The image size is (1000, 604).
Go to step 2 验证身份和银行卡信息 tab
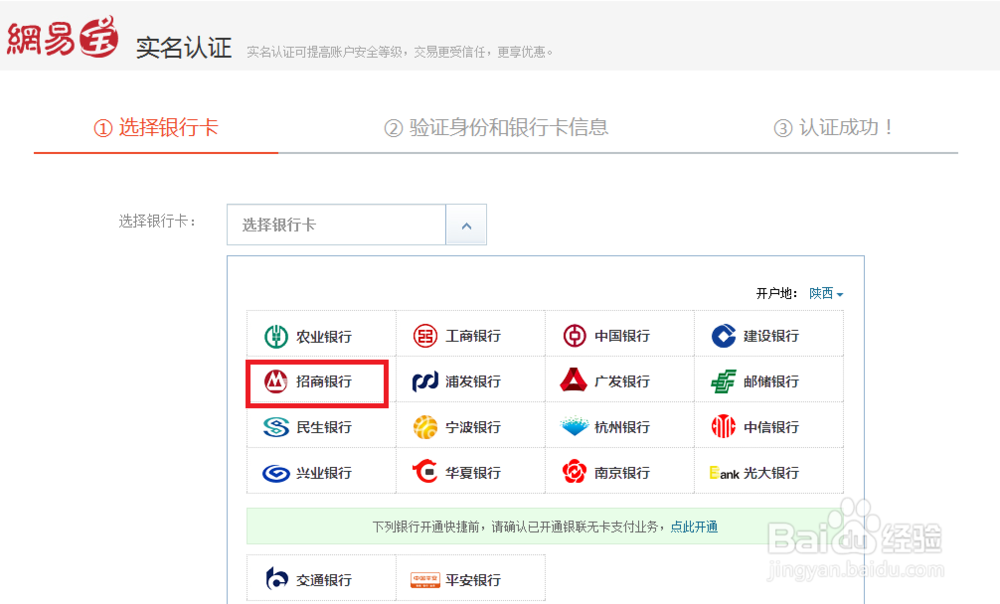(x=496, y=128)
